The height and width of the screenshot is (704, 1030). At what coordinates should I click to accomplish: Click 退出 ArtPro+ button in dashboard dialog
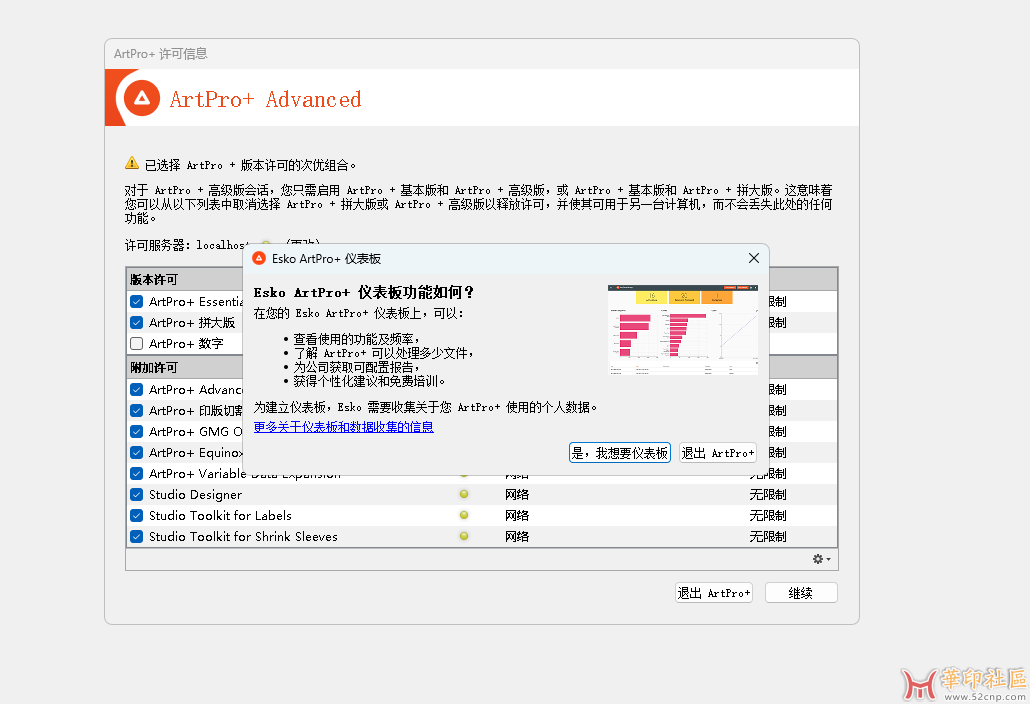click(717, 452)
